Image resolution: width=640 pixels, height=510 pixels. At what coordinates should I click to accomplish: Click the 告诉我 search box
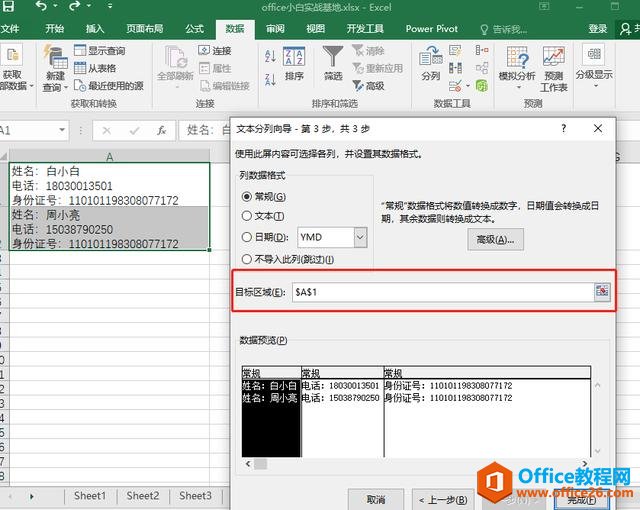point(504,29)
